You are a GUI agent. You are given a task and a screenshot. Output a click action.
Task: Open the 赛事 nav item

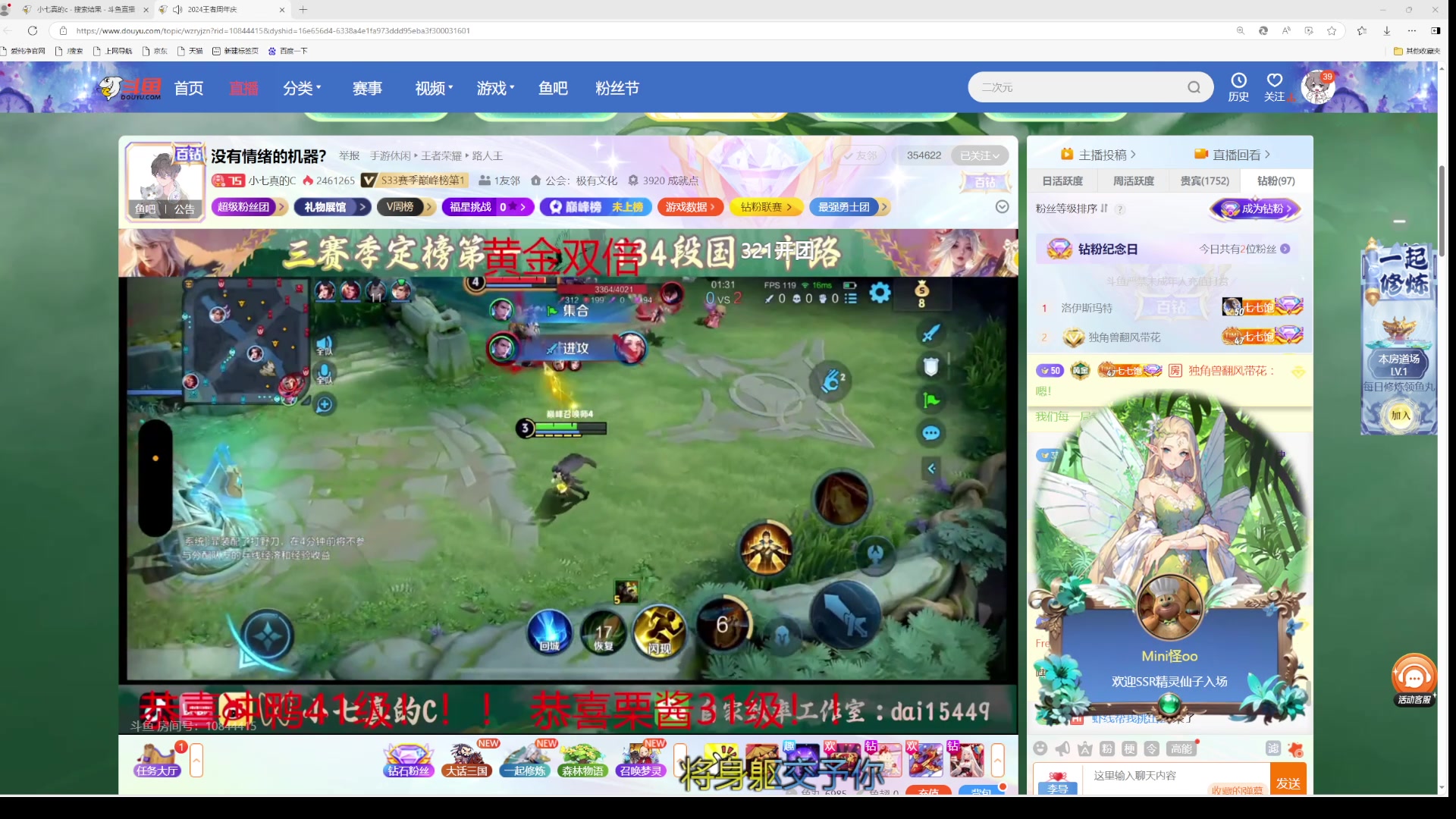tap(367, 88)
